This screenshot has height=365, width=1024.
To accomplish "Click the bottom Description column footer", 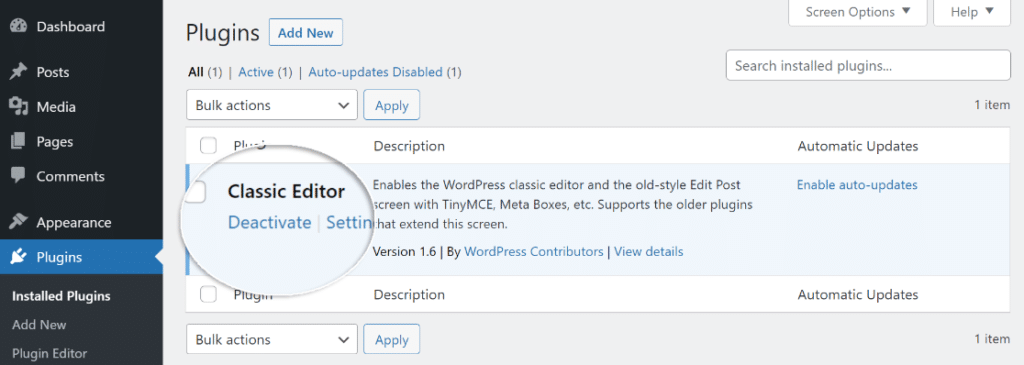I will pos(409,295).
